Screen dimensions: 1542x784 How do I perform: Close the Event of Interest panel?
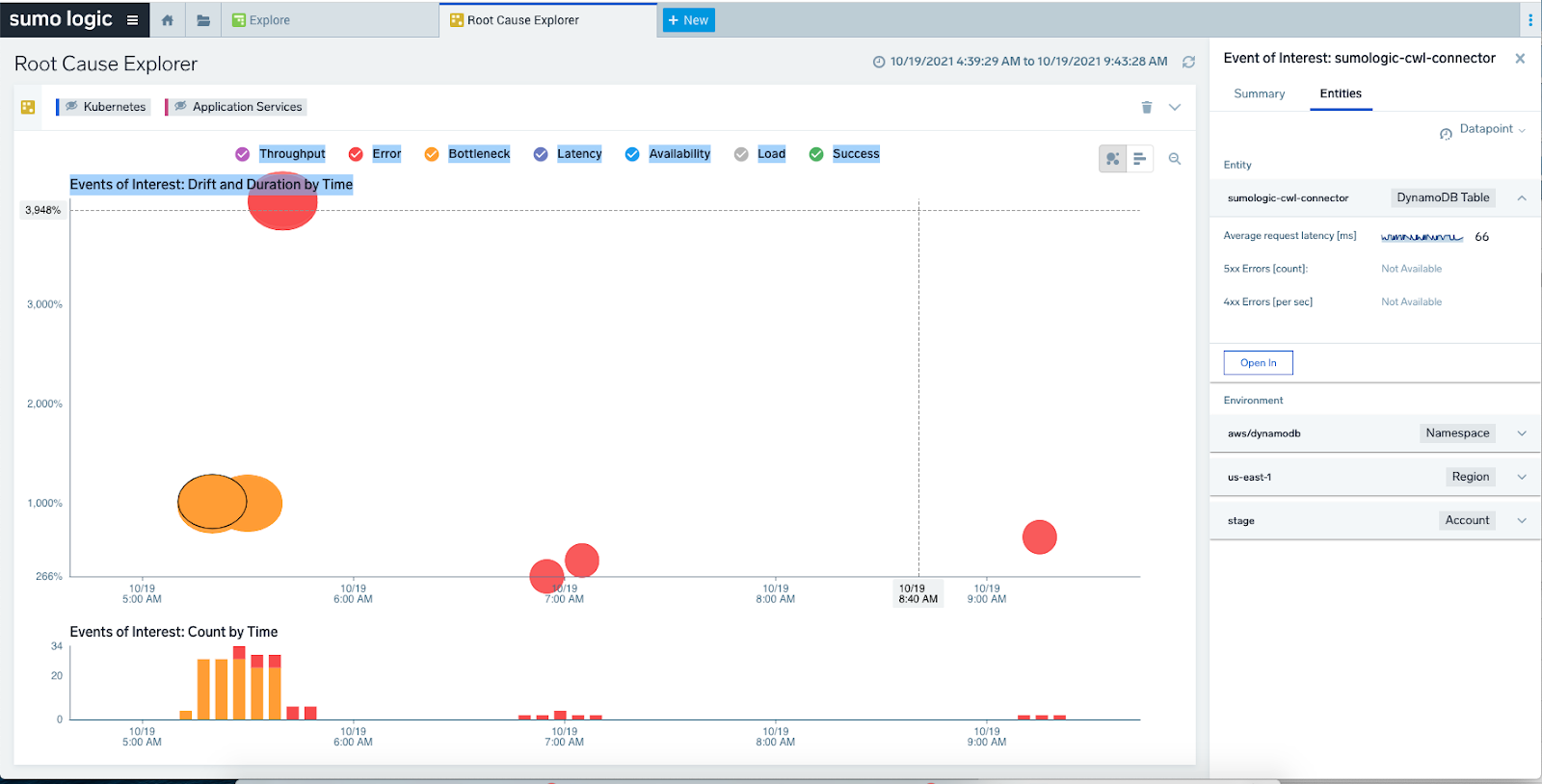pyautogui.click(x=1520, y=59)
